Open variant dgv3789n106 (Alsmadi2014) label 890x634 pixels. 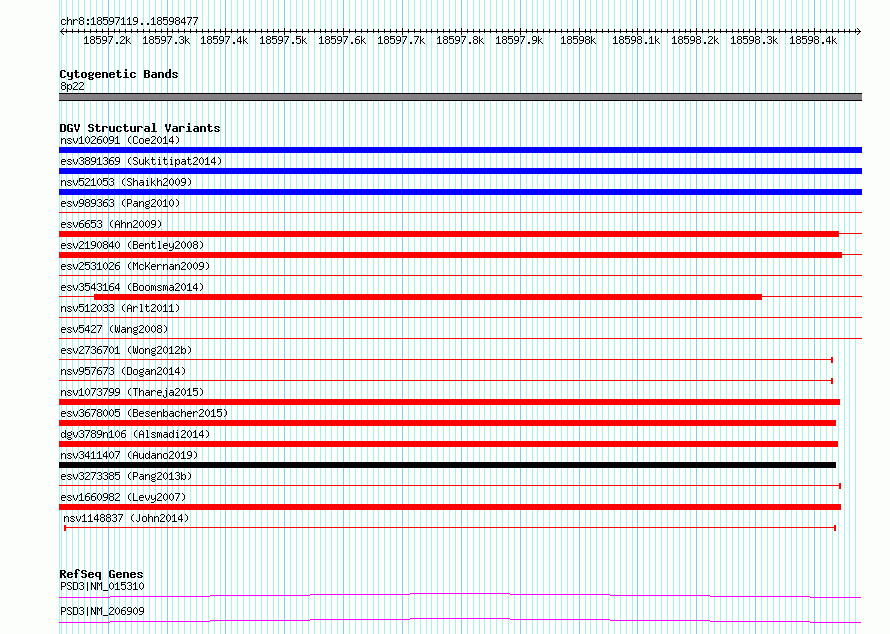pyautogui.click(x=135, y=434)
